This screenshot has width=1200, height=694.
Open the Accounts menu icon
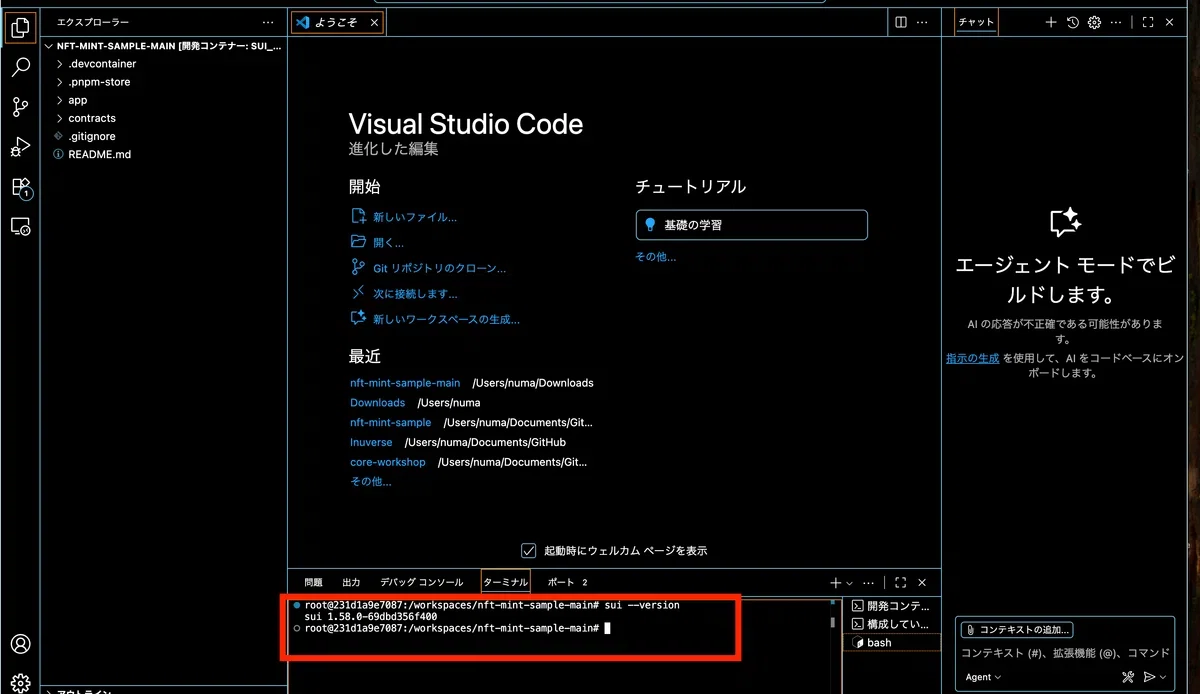click(x=20, y=644)
